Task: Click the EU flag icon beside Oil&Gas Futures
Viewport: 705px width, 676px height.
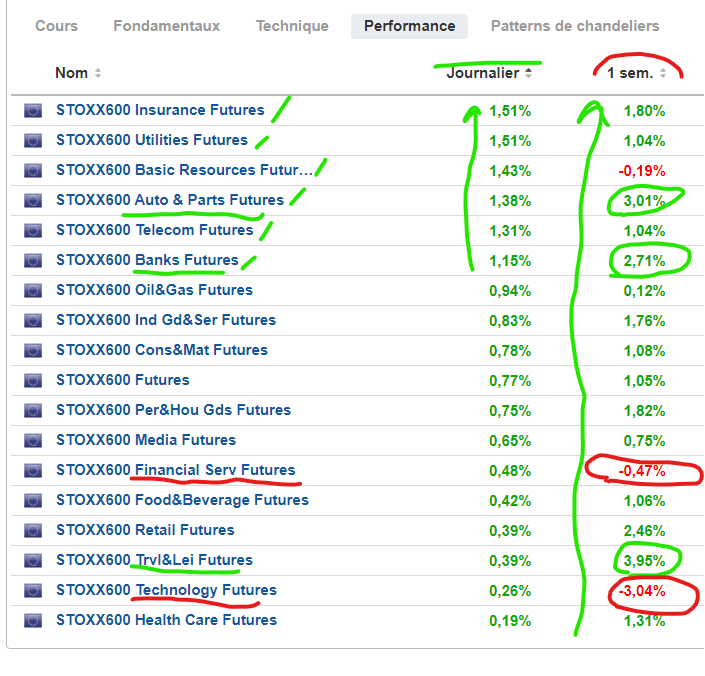Action: pos(33,291)
